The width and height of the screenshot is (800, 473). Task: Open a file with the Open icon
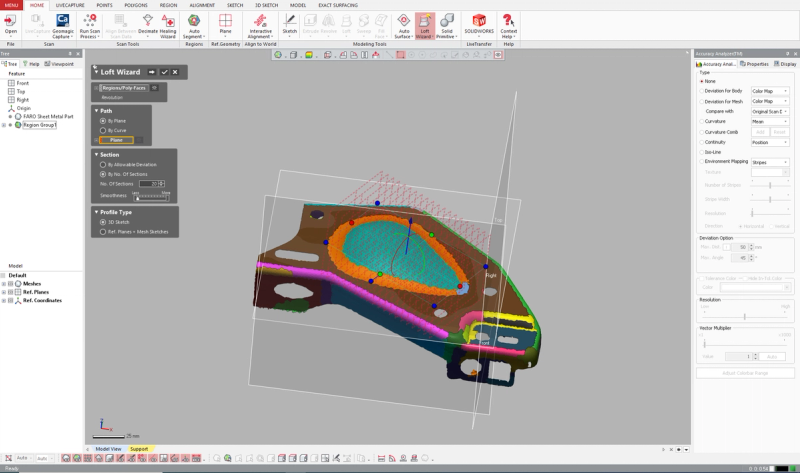[11, 26]
